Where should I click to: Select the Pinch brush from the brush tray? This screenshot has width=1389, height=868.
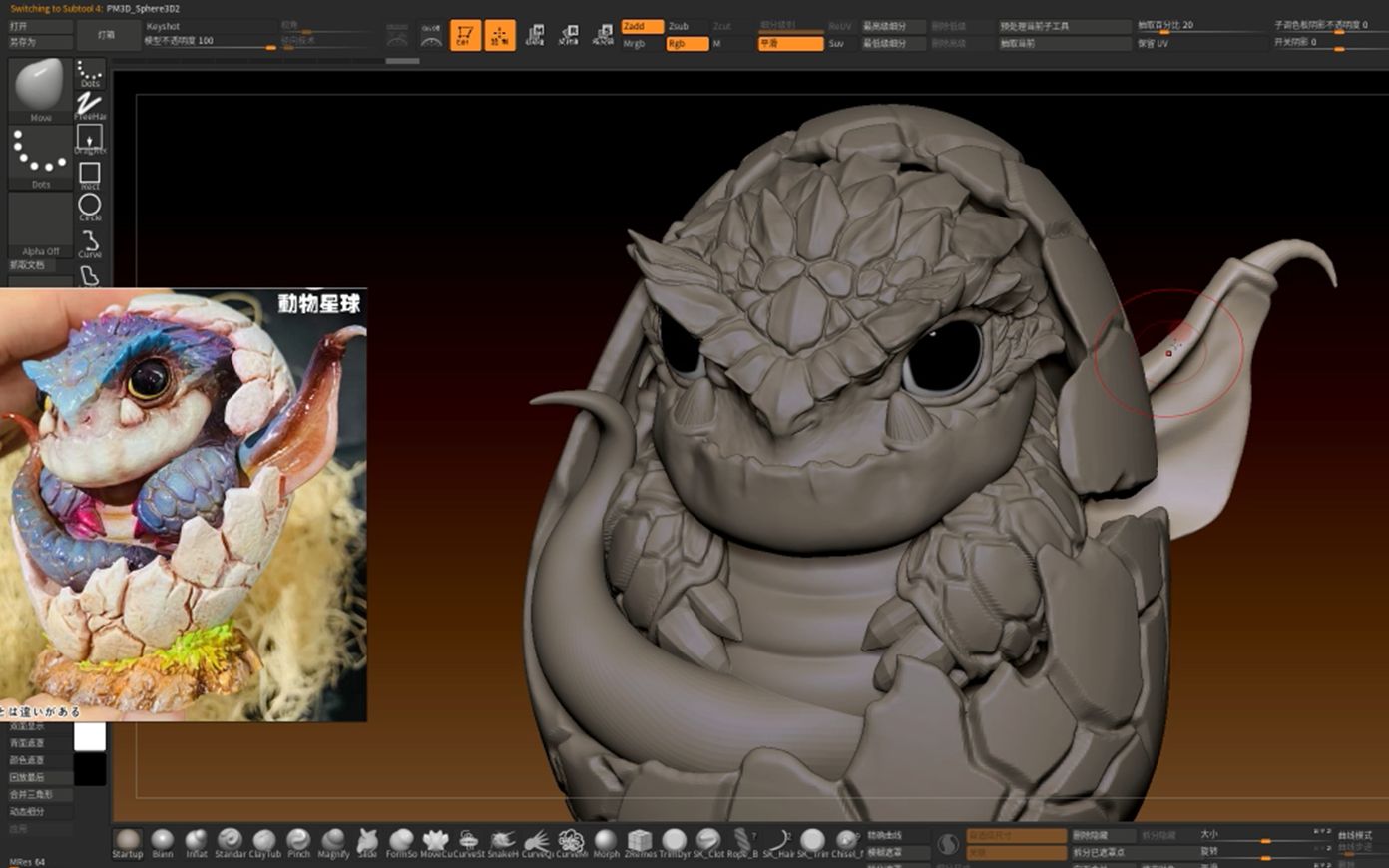point(298,841)
